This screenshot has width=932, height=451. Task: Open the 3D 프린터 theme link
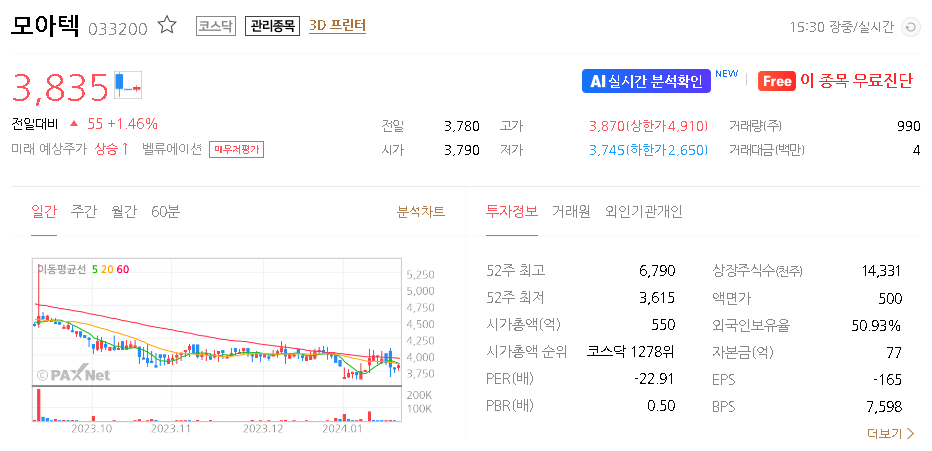[337, 26]
